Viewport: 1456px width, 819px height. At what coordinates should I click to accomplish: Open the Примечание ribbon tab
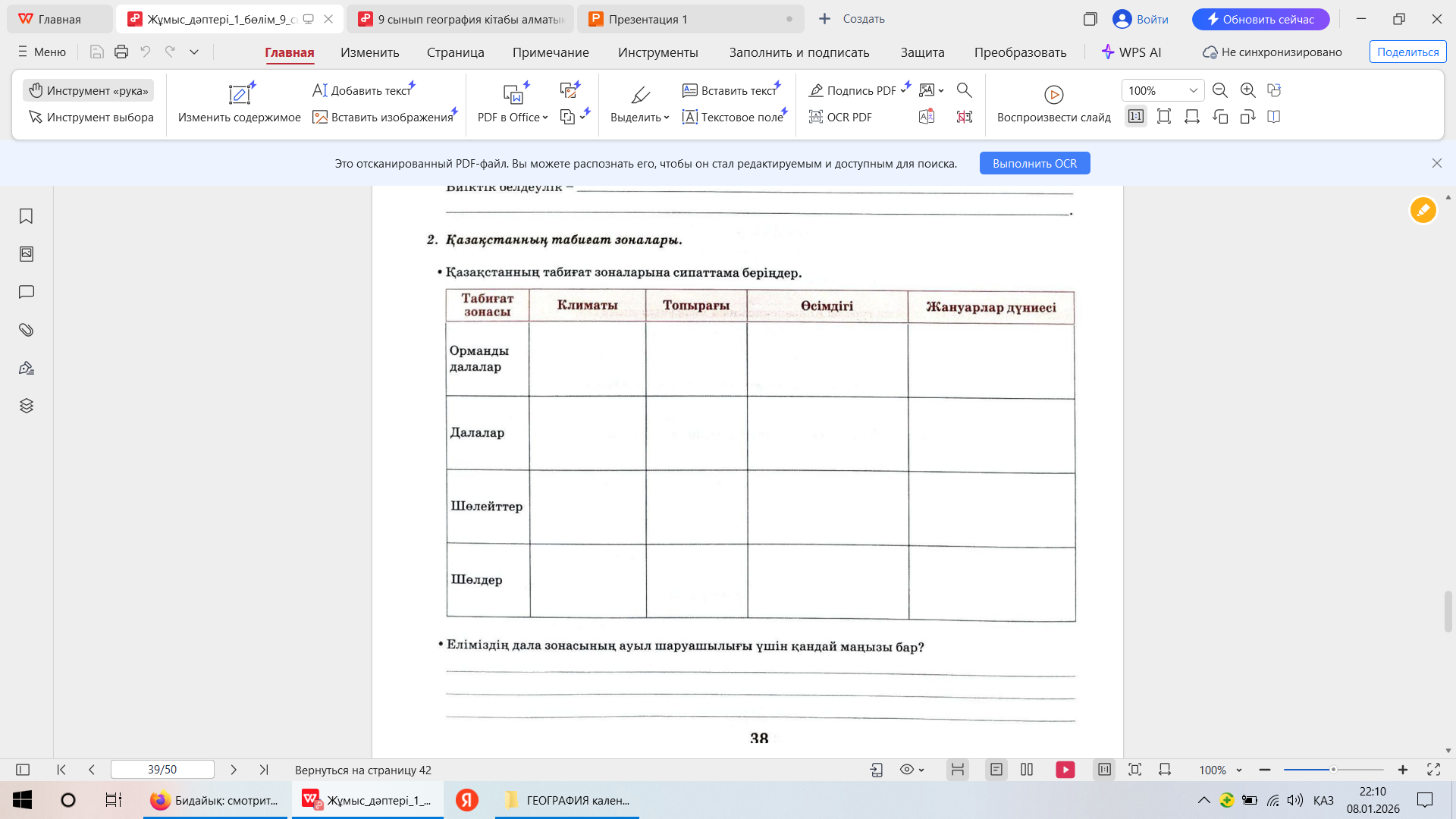(550, 52)
